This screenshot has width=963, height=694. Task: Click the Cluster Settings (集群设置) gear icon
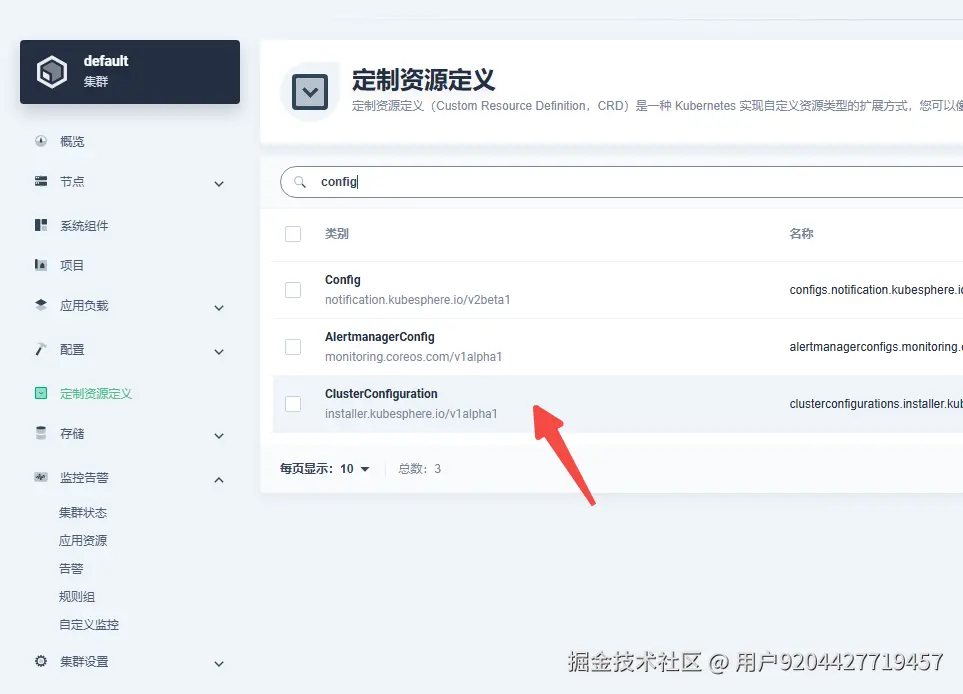click(41, 661)
